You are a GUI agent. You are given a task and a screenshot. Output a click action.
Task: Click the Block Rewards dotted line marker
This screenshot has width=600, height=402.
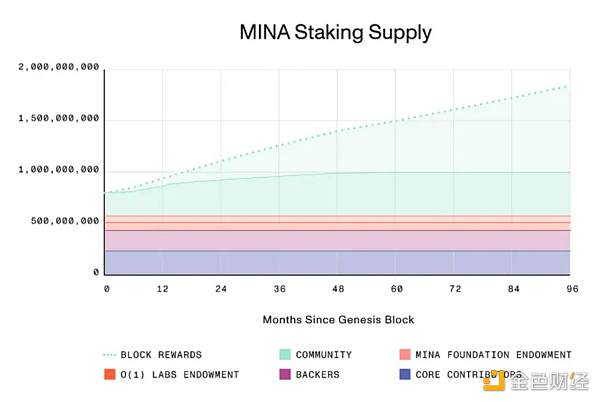click(110, 355)
